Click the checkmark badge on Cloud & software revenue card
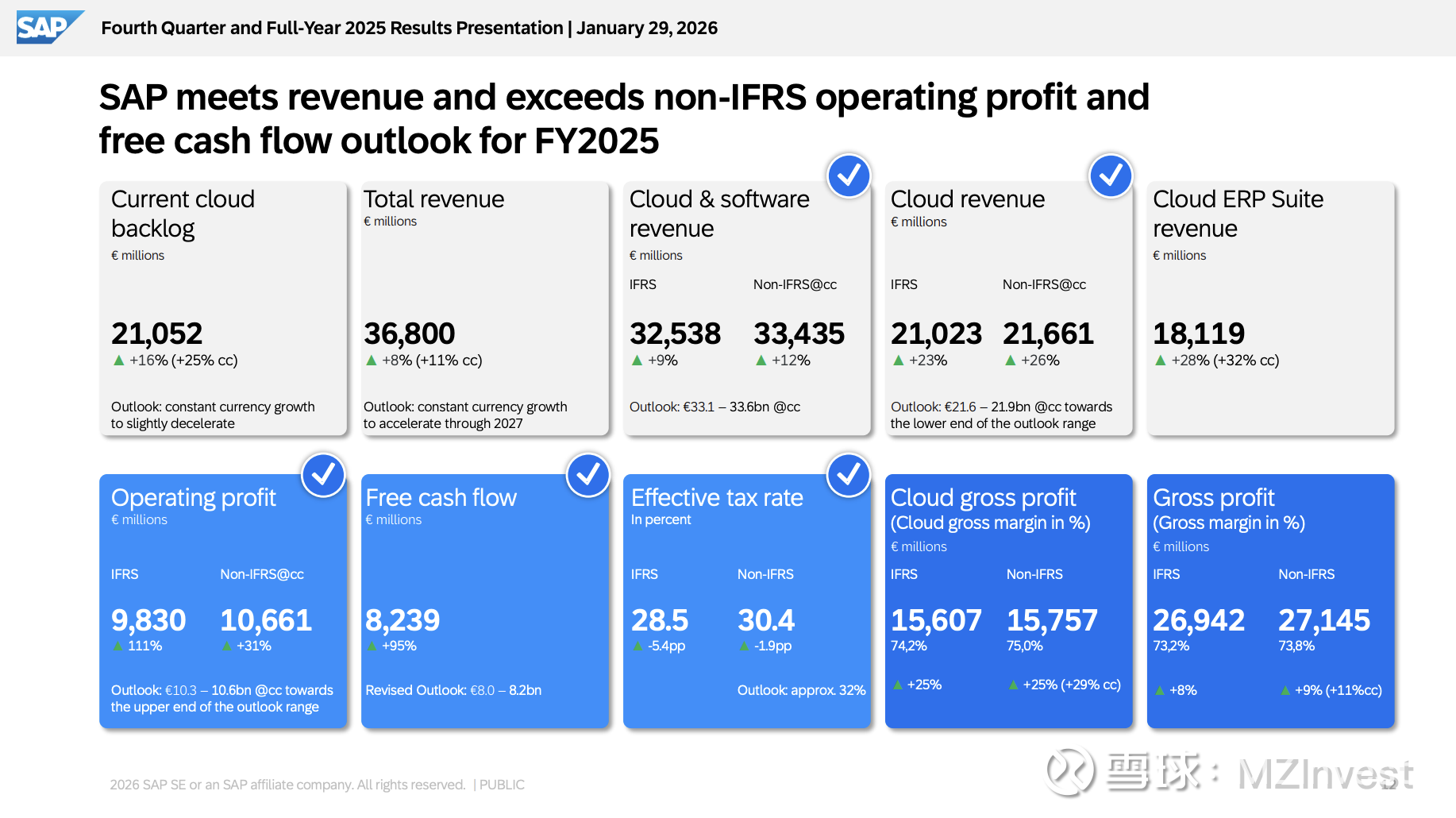Screen dimensions: 1456x818 pos(849,176)
